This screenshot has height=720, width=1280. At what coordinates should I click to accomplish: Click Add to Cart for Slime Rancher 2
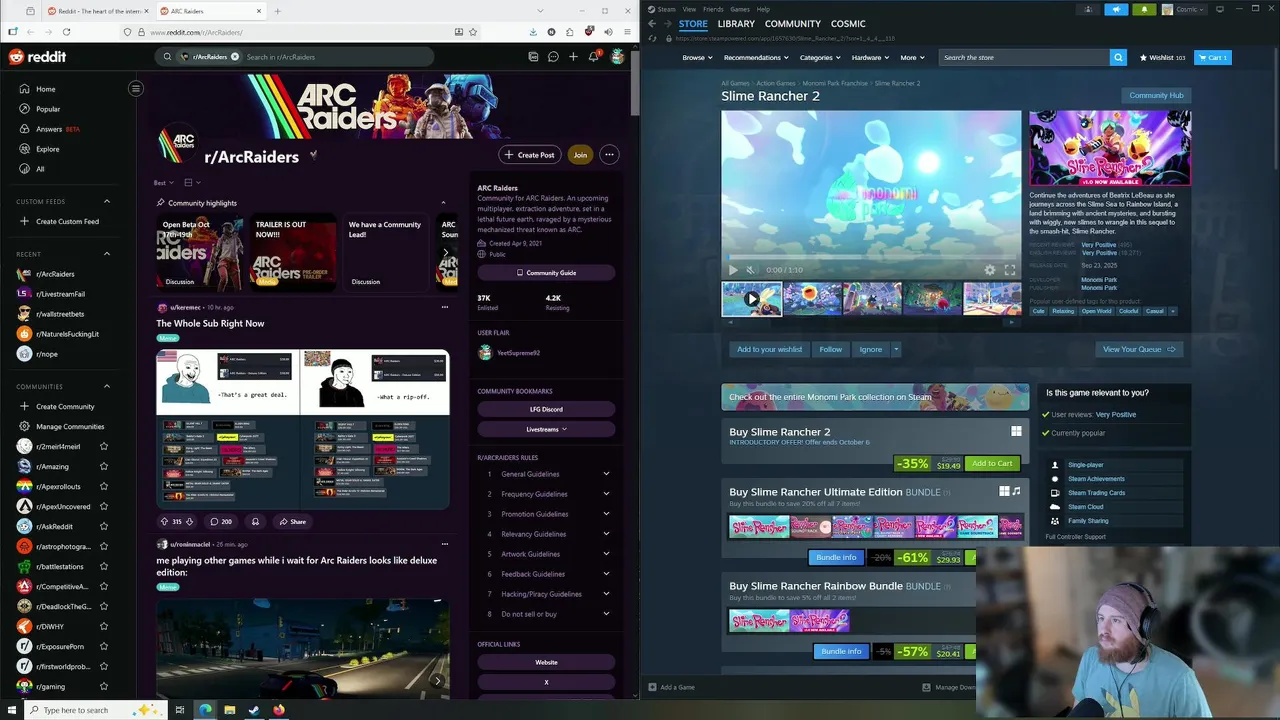[992, 463]
